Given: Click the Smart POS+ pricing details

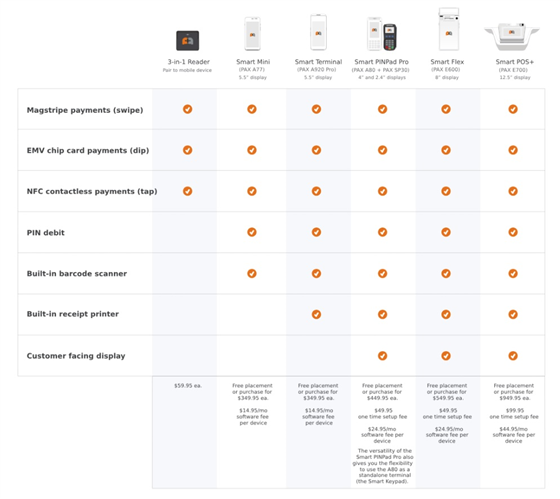Looking at the screenshot, I should 514,413.
